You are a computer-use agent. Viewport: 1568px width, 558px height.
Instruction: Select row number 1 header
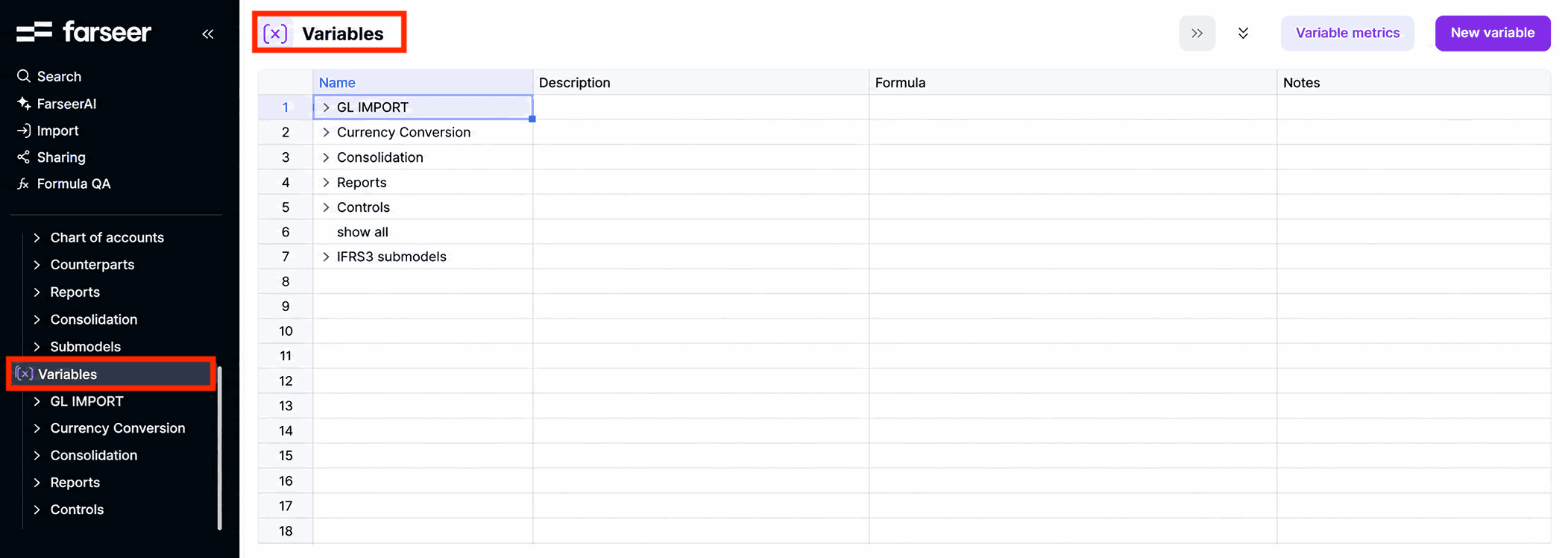[x=286, y=107]
